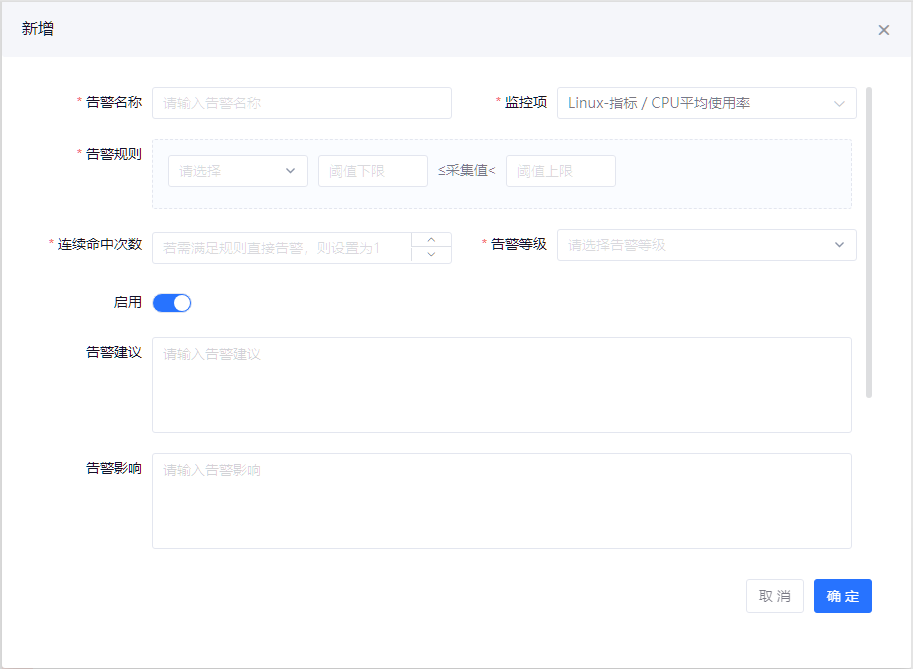The width and height of the screenshot is (913, 669).
Task: Click the arrow icon in the 告警等级 field
Action: click(838, 245)
